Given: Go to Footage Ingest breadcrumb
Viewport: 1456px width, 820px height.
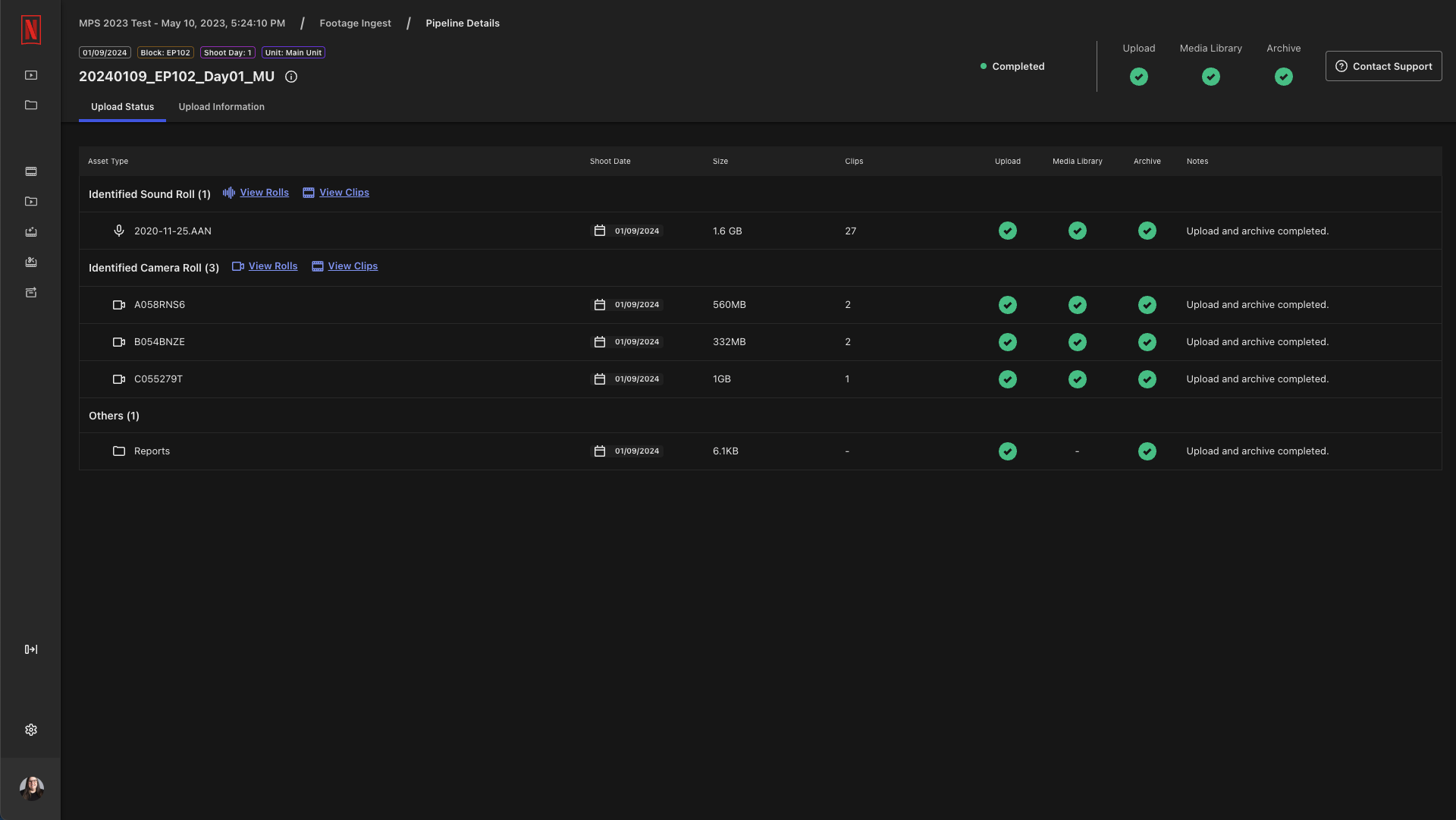Looking at the screenshot, I should click(x=355, y=24).
